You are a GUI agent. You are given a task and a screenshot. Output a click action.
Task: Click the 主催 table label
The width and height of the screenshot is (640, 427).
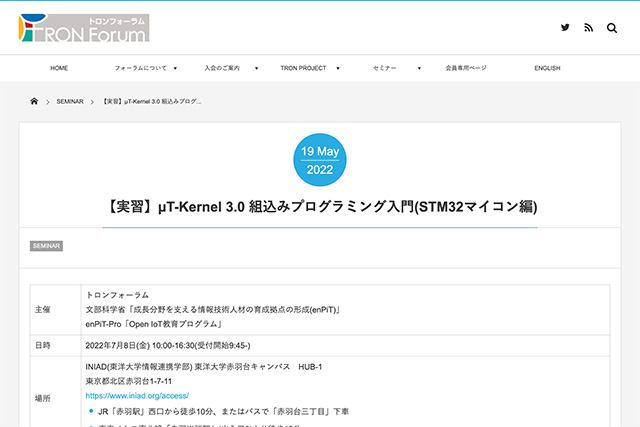click(x=42, y=309)
